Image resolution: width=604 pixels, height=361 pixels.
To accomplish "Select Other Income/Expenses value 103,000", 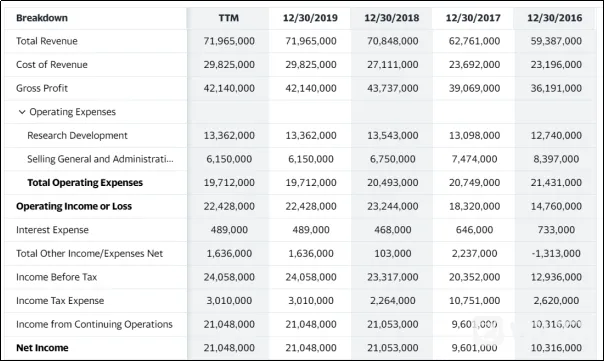I will [x=393, y=254].
